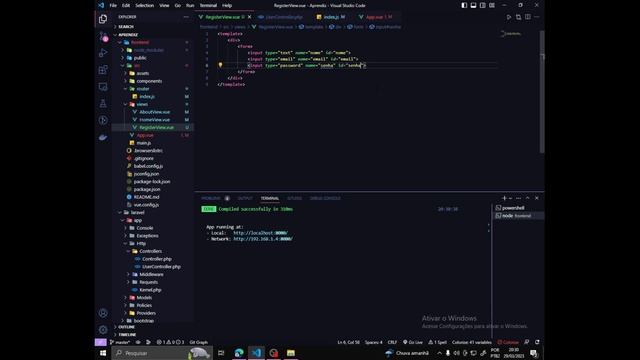The height and width of the screenshot is (360, 640).
Task: Click the purple remote window indicator
Action: 100,342
